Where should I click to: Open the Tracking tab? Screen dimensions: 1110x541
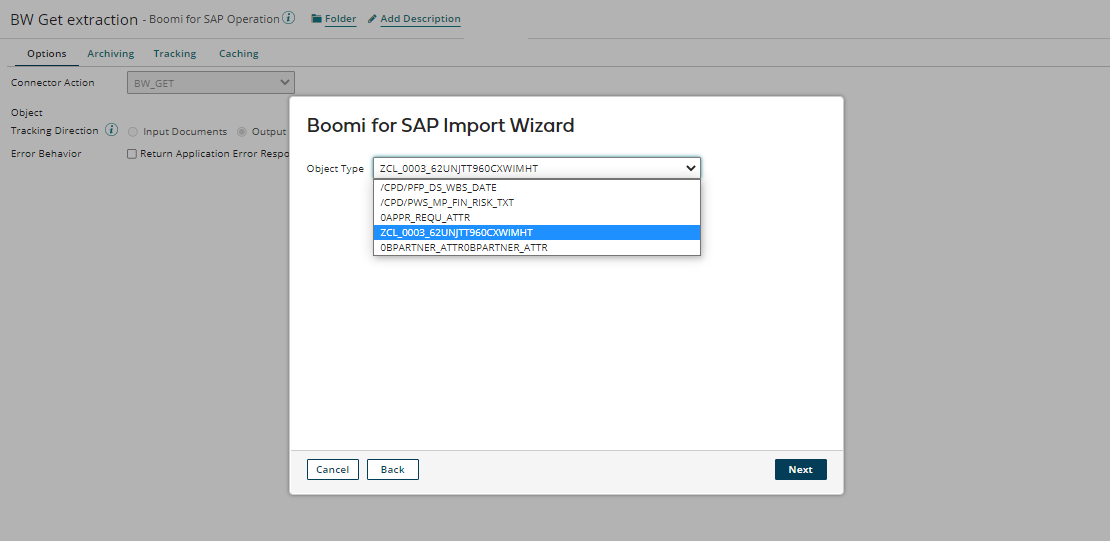tap(175, 54)
